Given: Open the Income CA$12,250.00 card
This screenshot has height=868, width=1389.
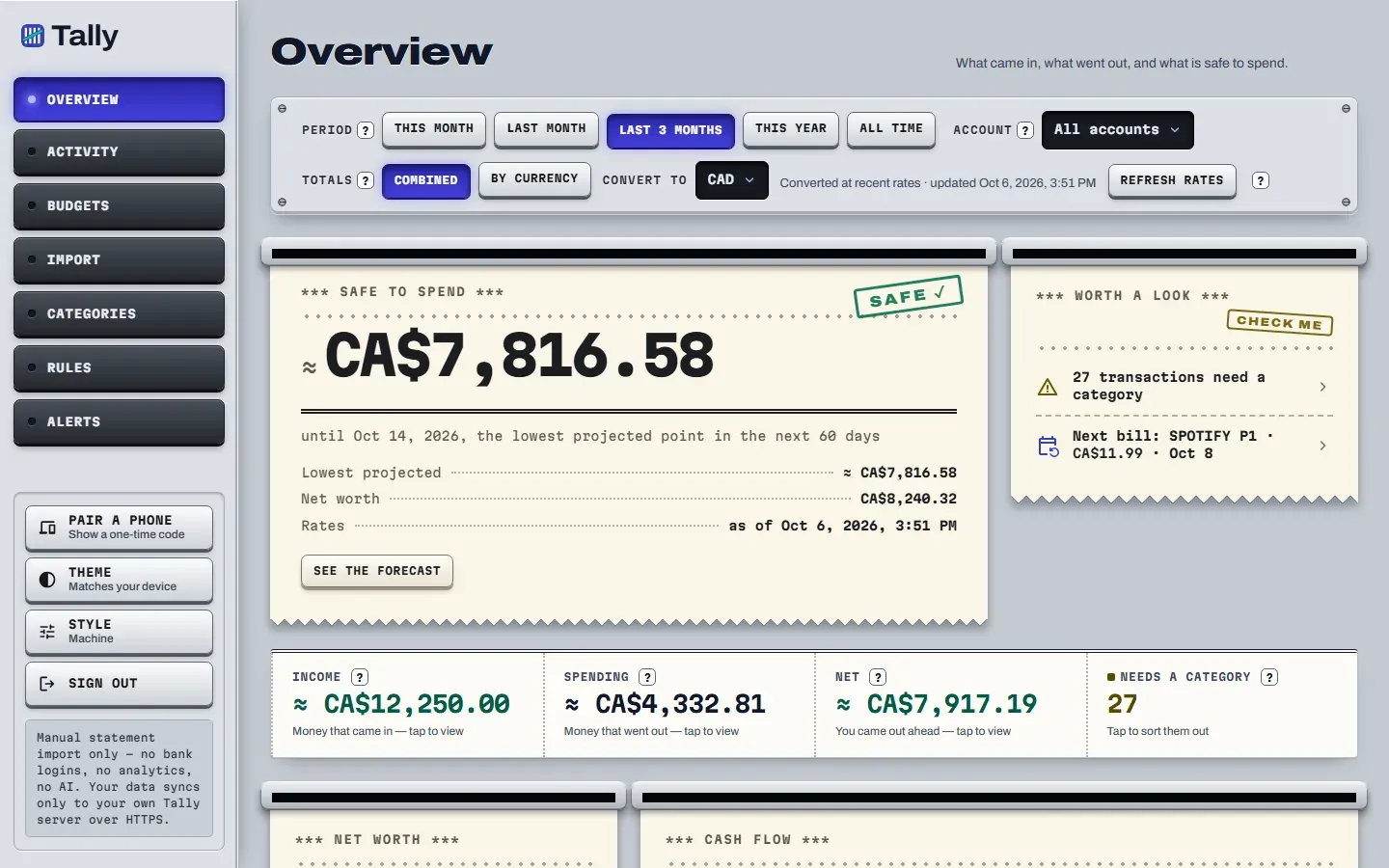Looking at the screenshot, I should pyautogui.click(x=408, y=704).
